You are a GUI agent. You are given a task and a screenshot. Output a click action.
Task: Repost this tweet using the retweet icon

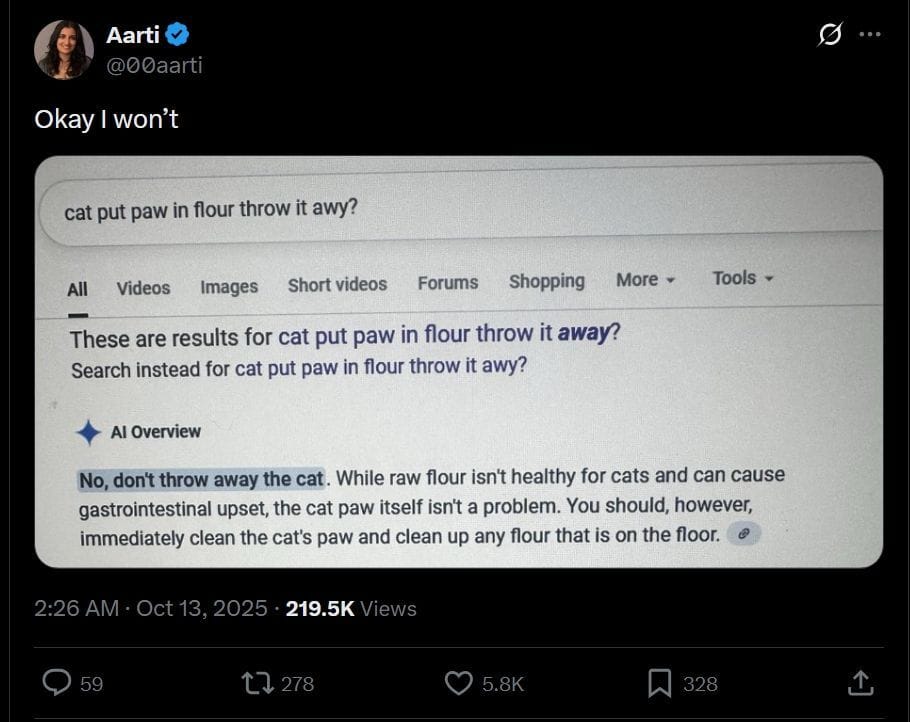pyautogui.click(x=258, y=683)
